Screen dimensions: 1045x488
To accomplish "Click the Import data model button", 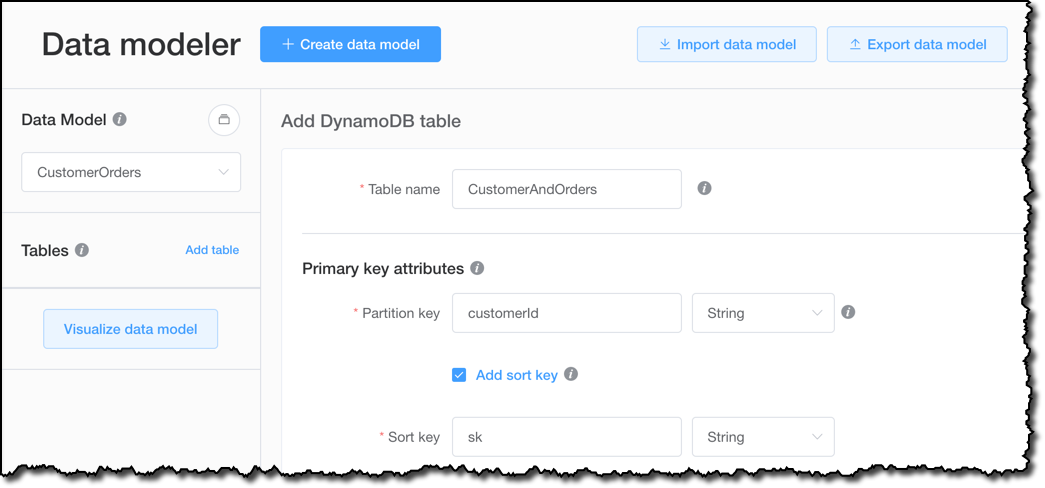I will click(726, 45).
